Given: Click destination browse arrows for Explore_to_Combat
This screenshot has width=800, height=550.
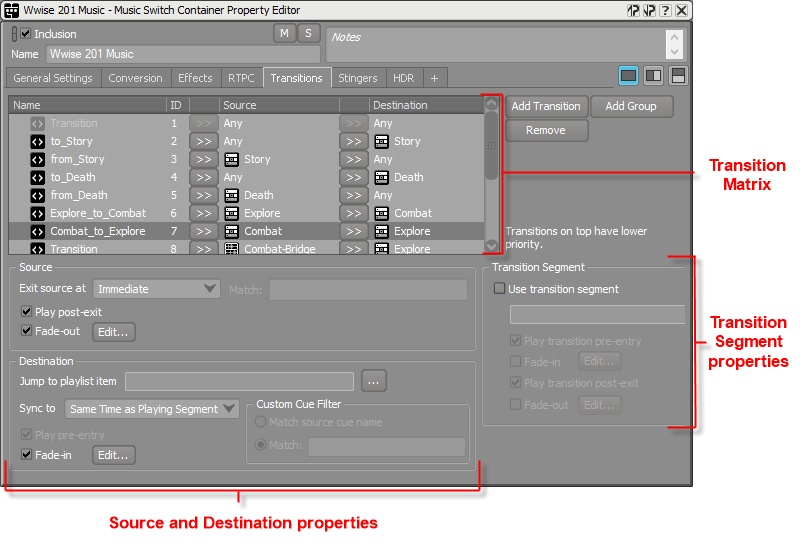Looking at the screenshot, I should 354,213.
